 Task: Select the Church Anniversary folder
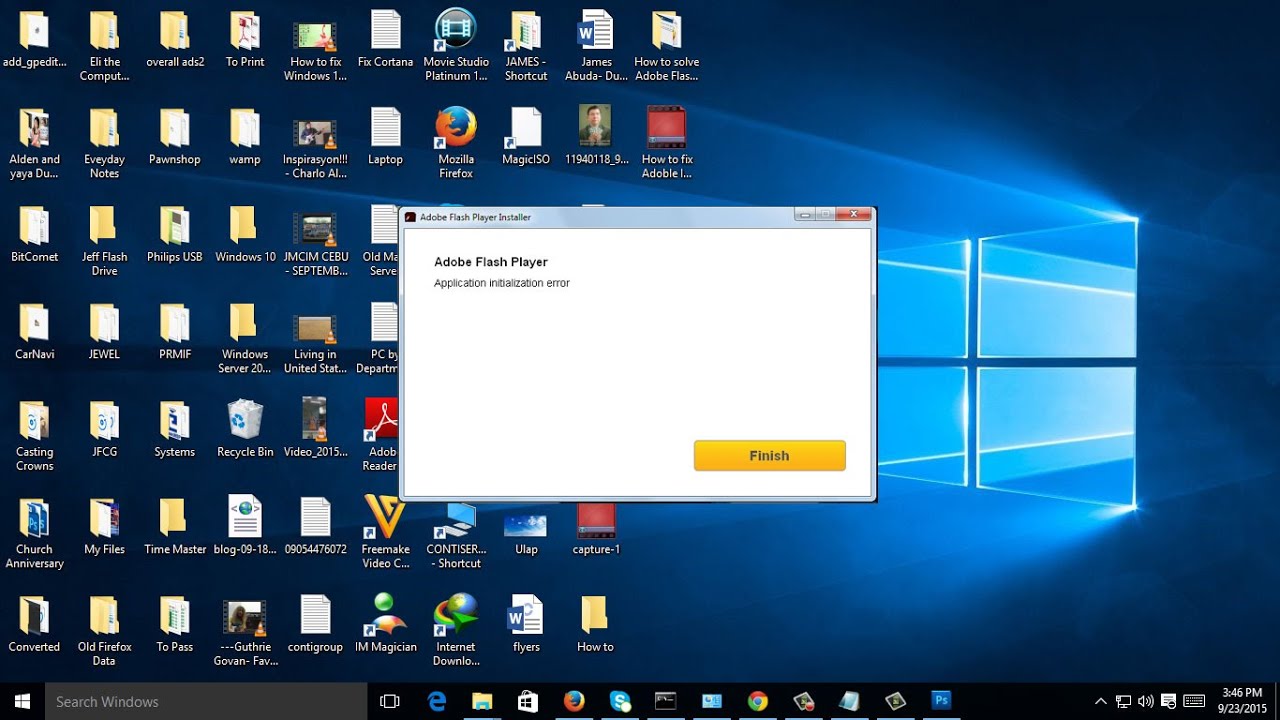(34, 532)
